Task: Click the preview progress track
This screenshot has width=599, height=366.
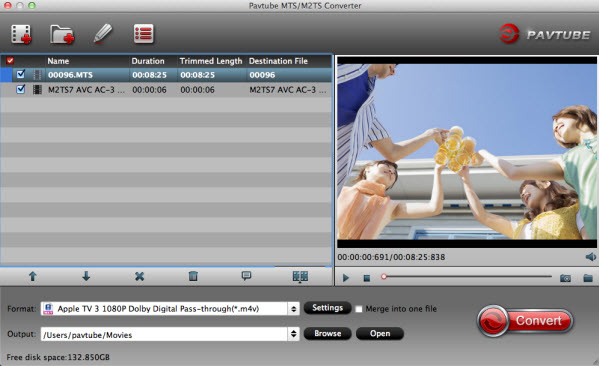Action: tap(467, 276)
